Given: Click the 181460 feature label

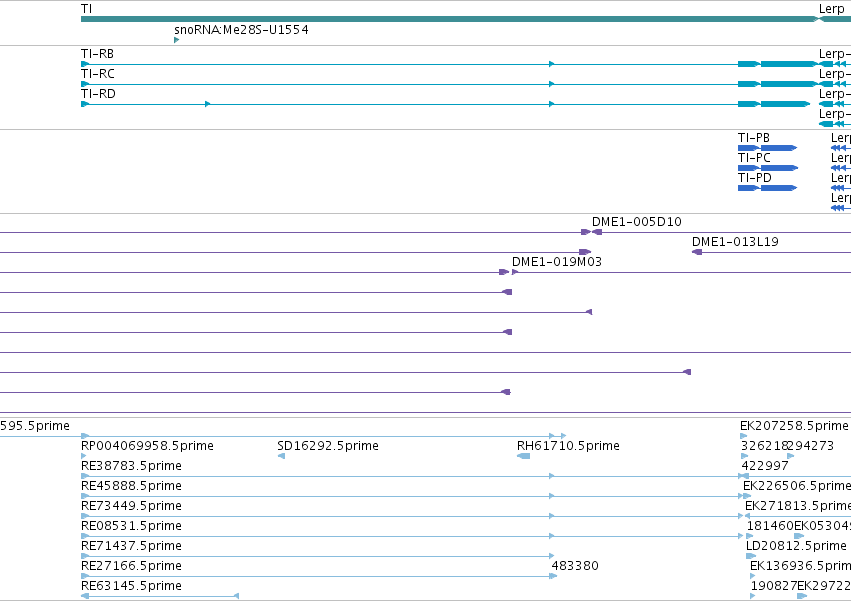Looking at the screenshot, I should 770,526.
